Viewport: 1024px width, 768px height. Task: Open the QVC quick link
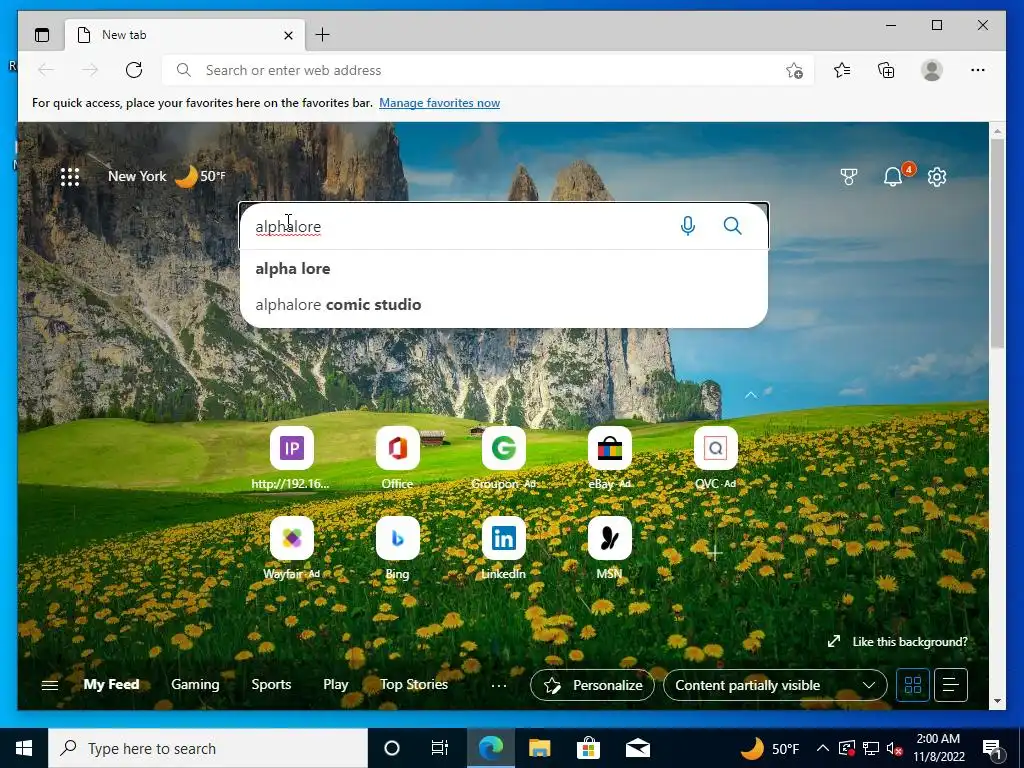(x=716, y=458)
